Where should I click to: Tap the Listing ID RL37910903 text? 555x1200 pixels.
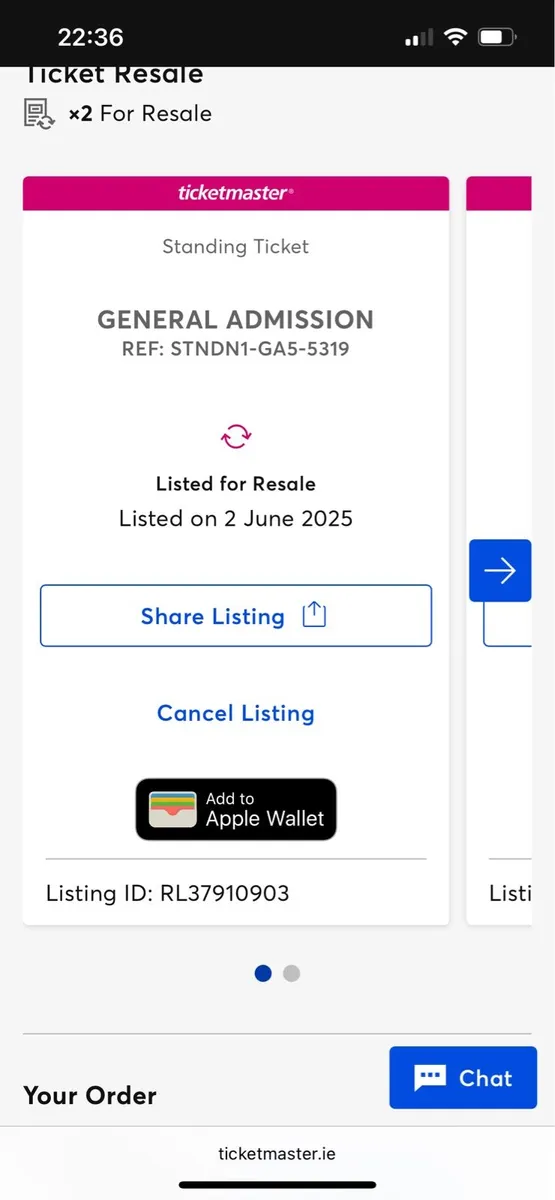click(x=168, y=893)
